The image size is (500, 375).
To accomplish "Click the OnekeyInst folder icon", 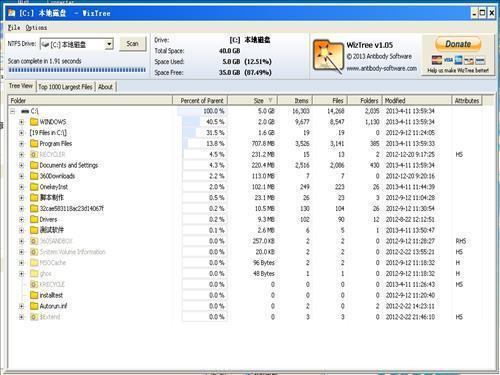I will [x=34, y=187].
